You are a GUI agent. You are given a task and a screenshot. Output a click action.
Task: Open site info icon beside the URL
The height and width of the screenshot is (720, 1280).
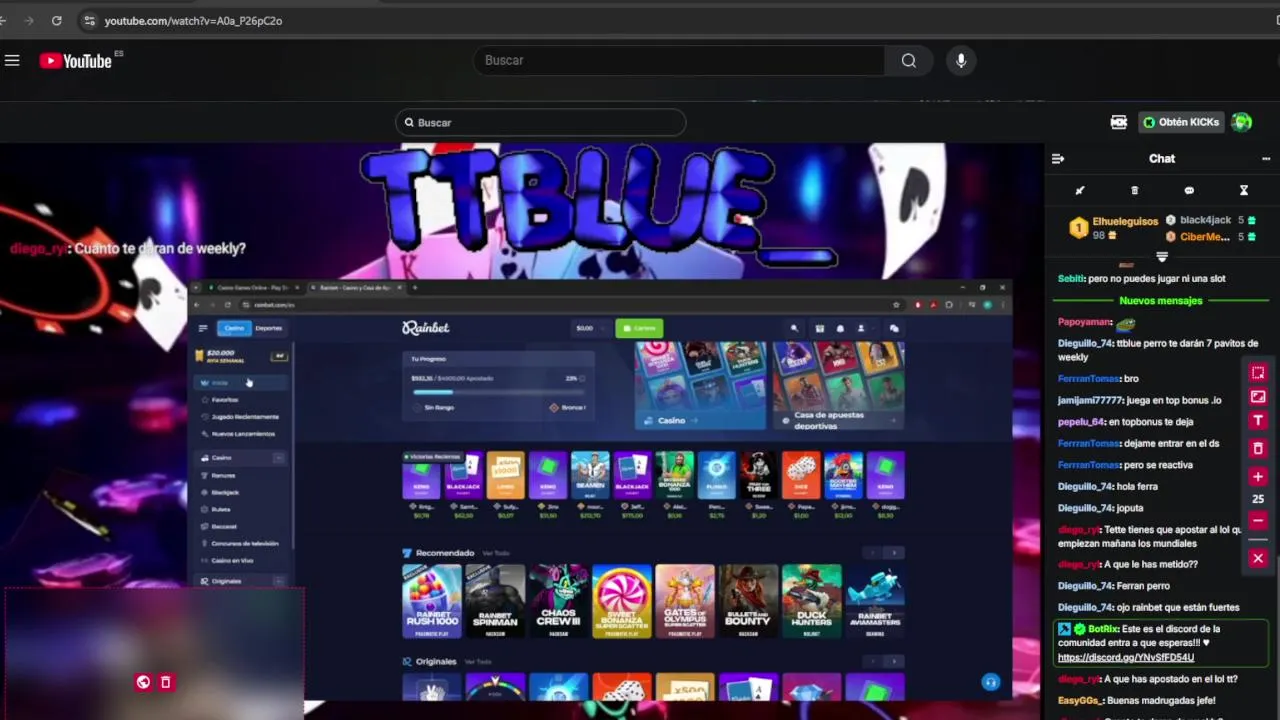point(89,20)
